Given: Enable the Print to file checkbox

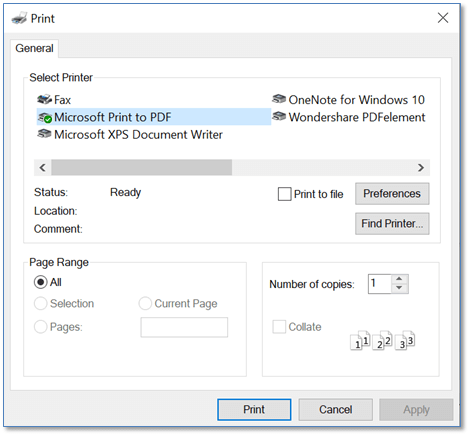Looking at the screenshot, I should (284, 194).
